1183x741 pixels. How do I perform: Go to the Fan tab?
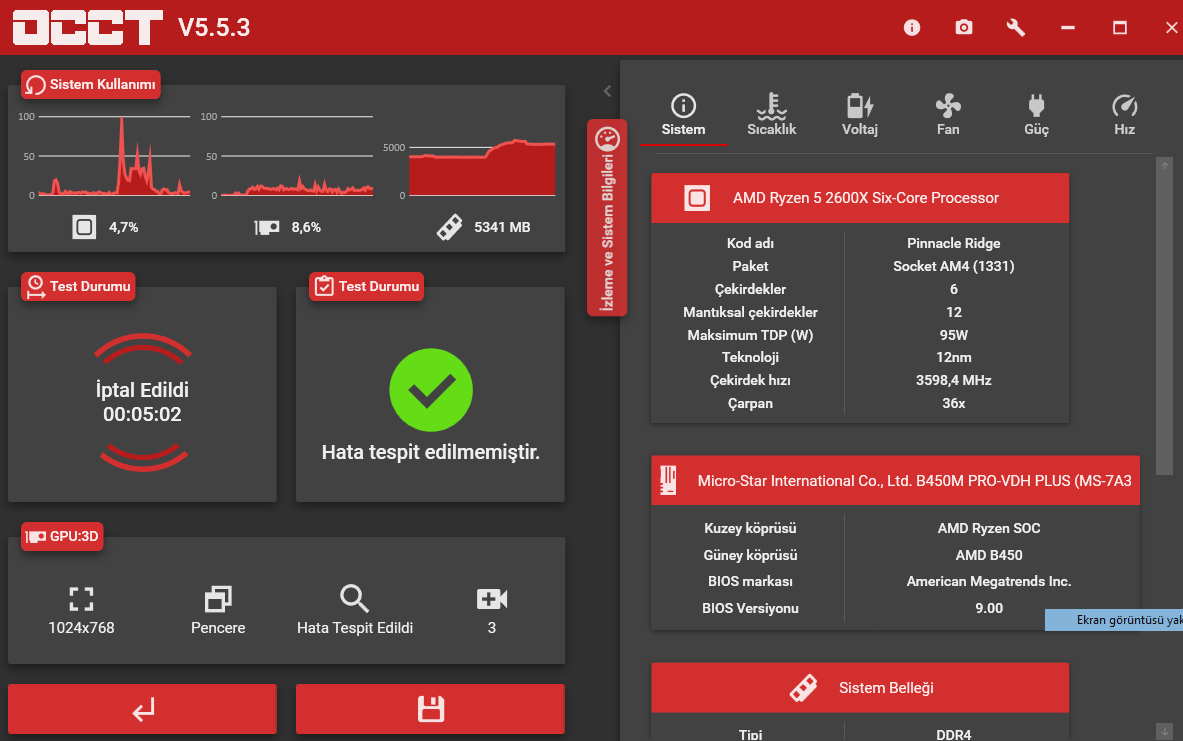[x=948, y=115]
